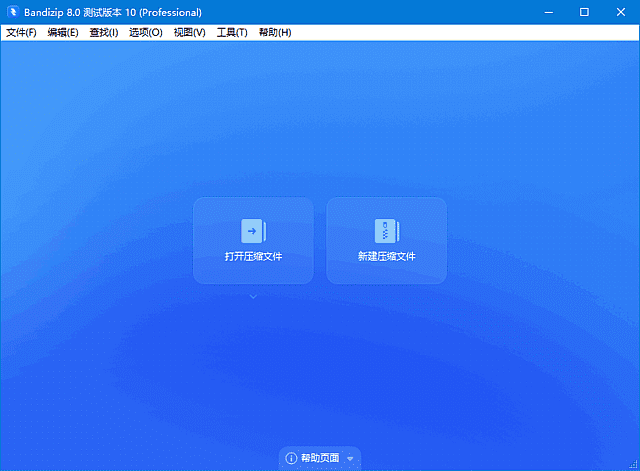The width and height of the screenshot is (640, 471).
Task: Close the Bandizip window
Action: coord(620,12)
